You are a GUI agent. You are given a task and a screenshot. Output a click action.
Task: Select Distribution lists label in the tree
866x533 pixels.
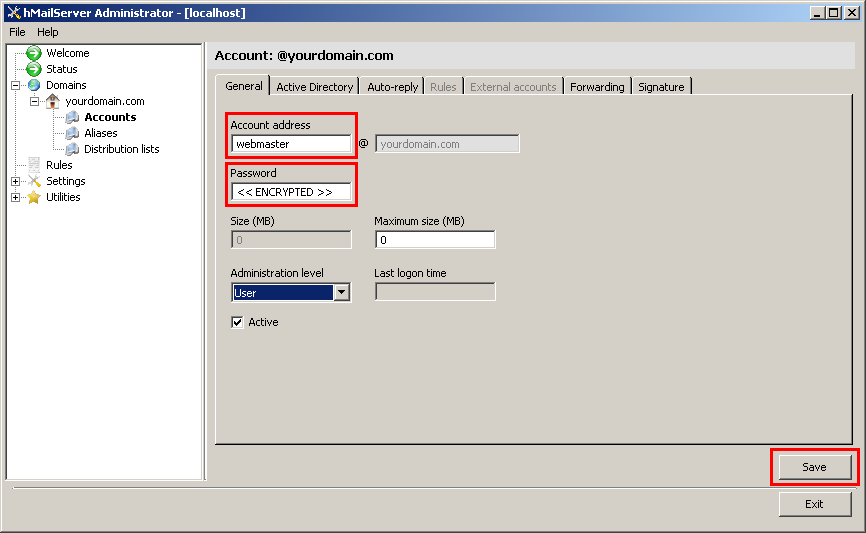point(122,149)
